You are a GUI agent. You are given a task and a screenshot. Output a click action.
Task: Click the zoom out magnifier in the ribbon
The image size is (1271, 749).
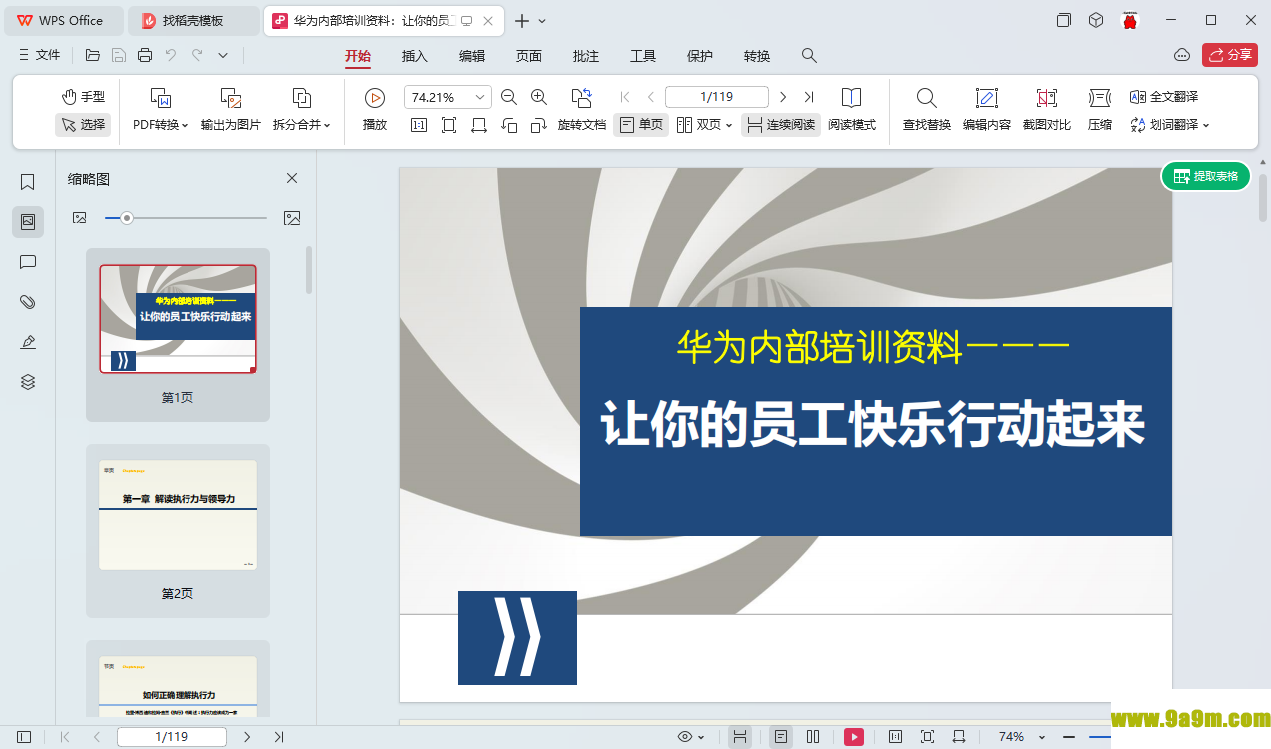(x=509, y=97)
